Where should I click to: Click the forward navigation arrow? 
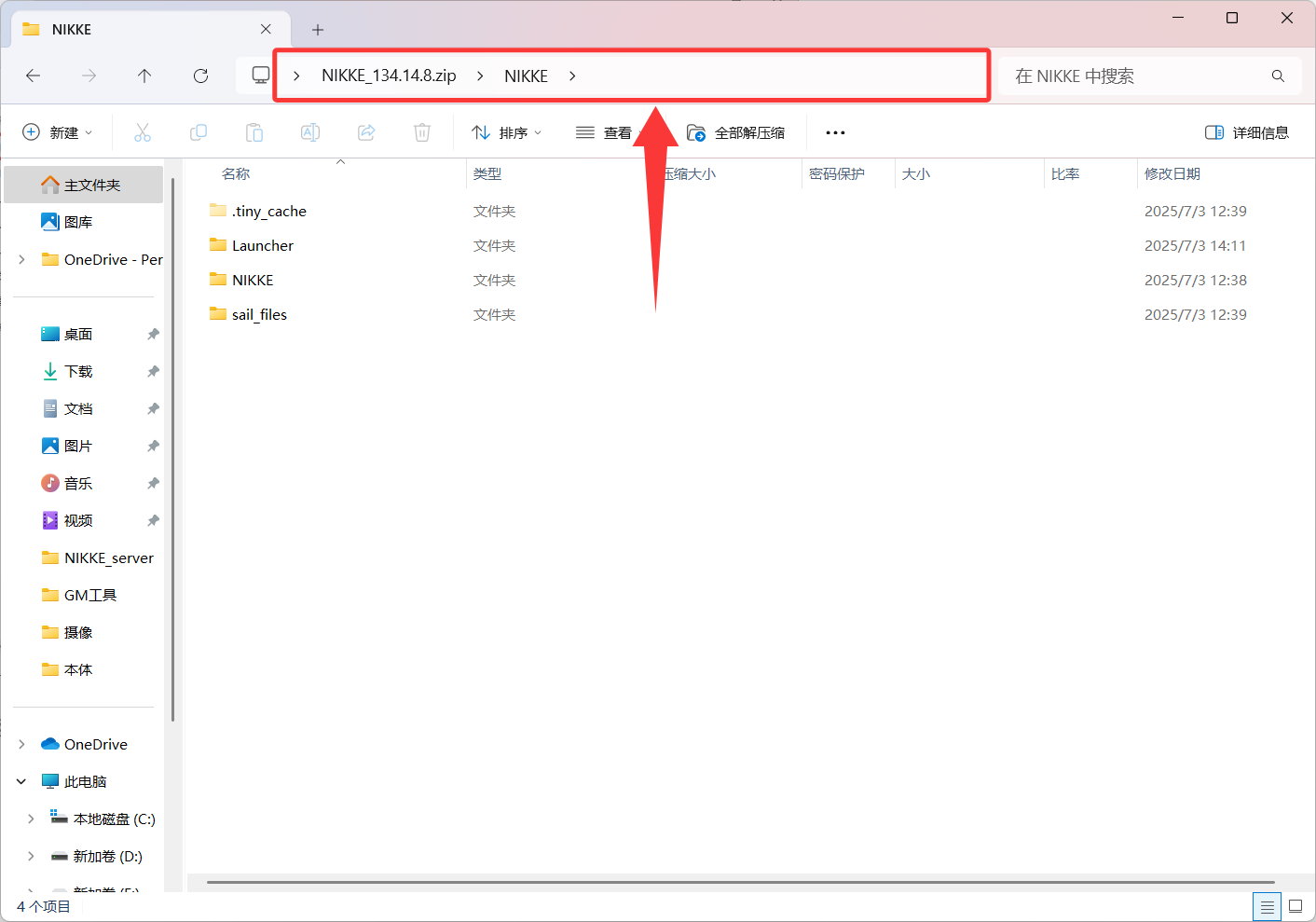pos(89,76)
